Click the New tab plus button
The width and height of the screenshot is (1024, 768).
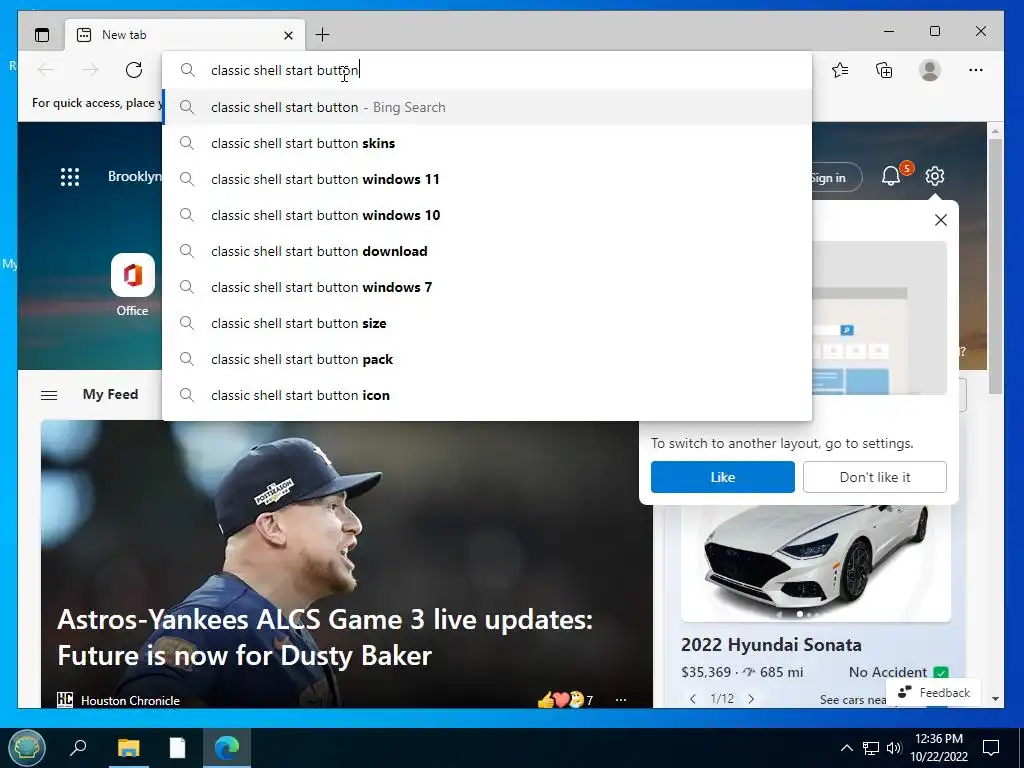322,35
